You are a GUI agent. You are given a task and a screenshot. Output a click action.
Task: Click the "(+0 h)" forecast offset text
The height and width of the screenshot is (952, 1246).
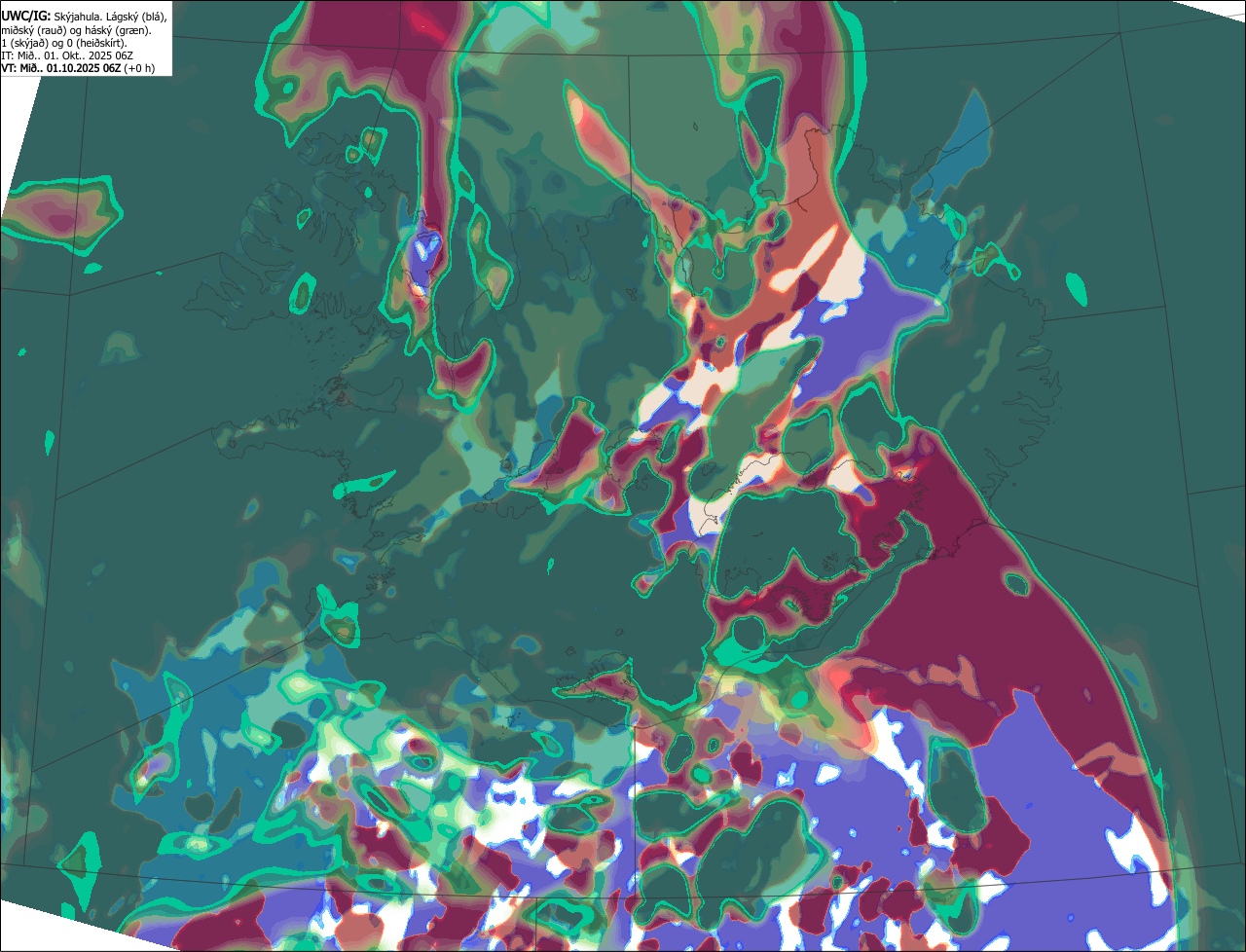tap(139, 68)
